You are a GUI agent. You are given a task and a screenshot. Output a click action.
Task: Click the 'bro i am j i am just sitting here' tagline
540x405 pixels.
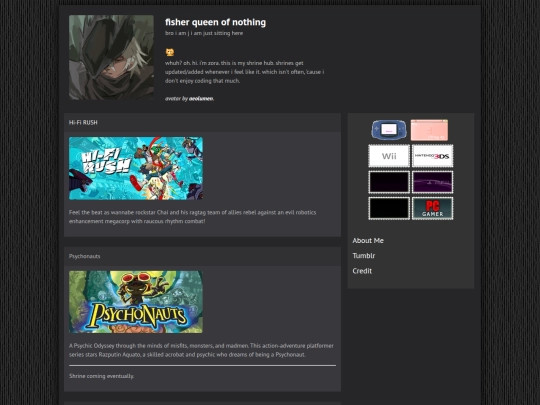point(204,33)
